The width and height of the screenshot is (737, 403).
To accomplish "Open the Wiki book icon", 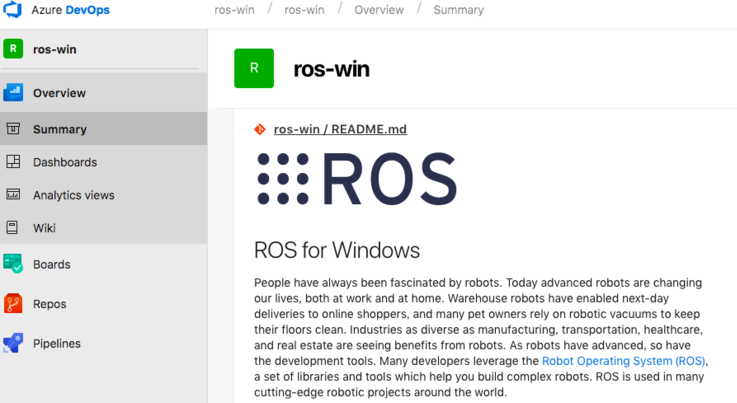I will pyautogui.click(x=12, y=228).
